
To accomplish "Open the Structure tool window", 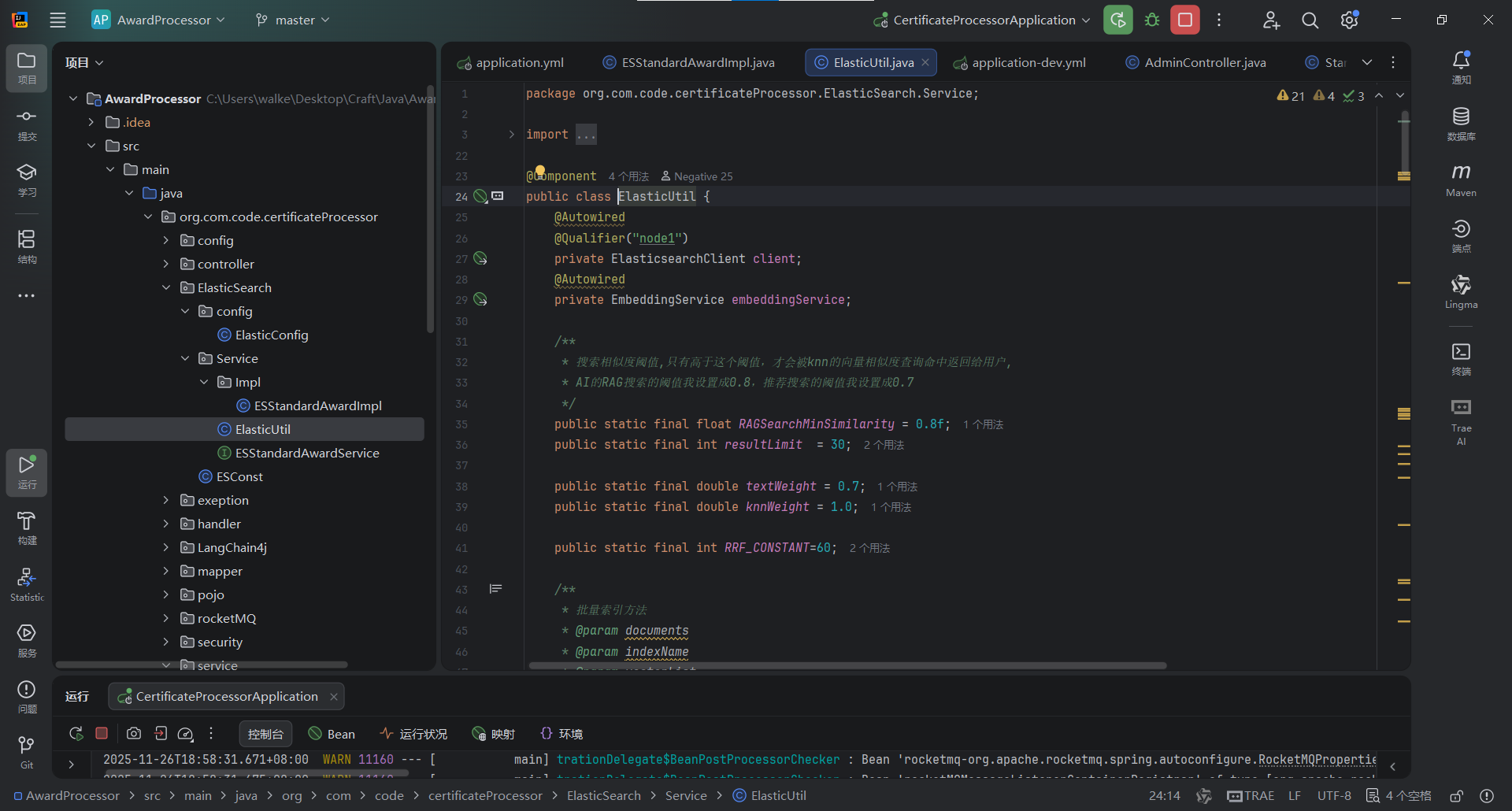I will [x=27, y=246].
